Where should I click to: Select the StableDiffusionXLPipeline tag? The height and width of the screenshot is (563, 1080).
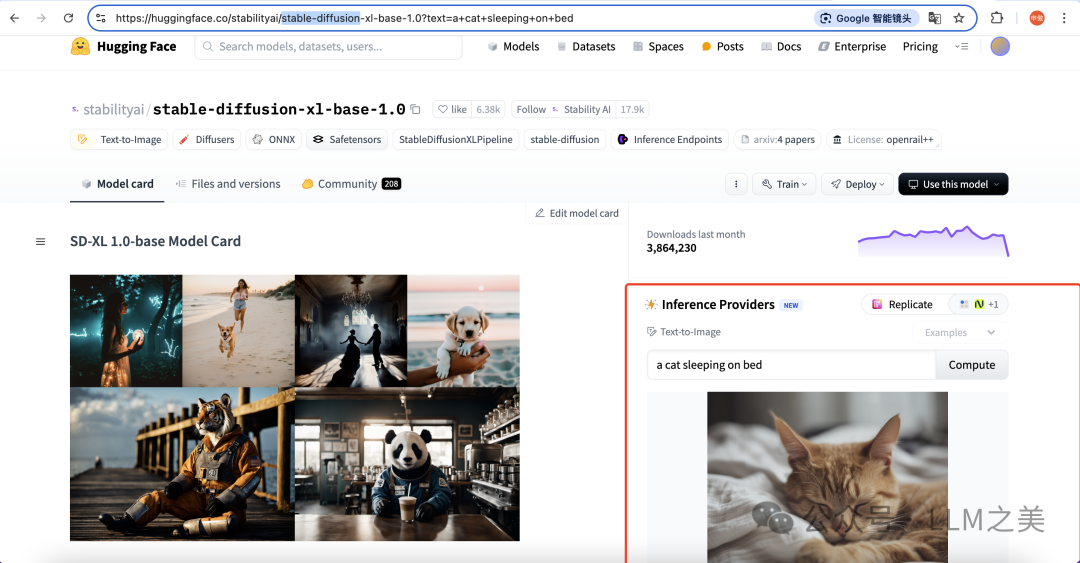[455, 139]
